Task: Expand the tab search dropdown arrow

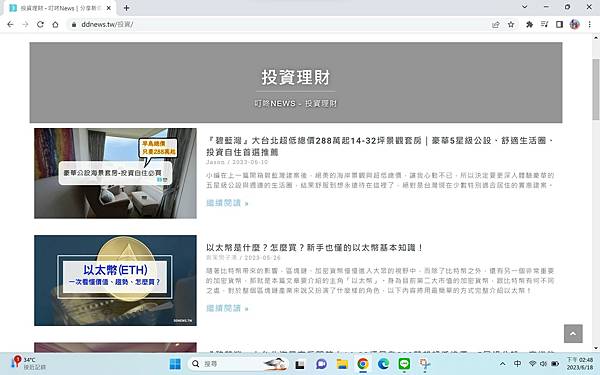Action: [x=525, y=7]
